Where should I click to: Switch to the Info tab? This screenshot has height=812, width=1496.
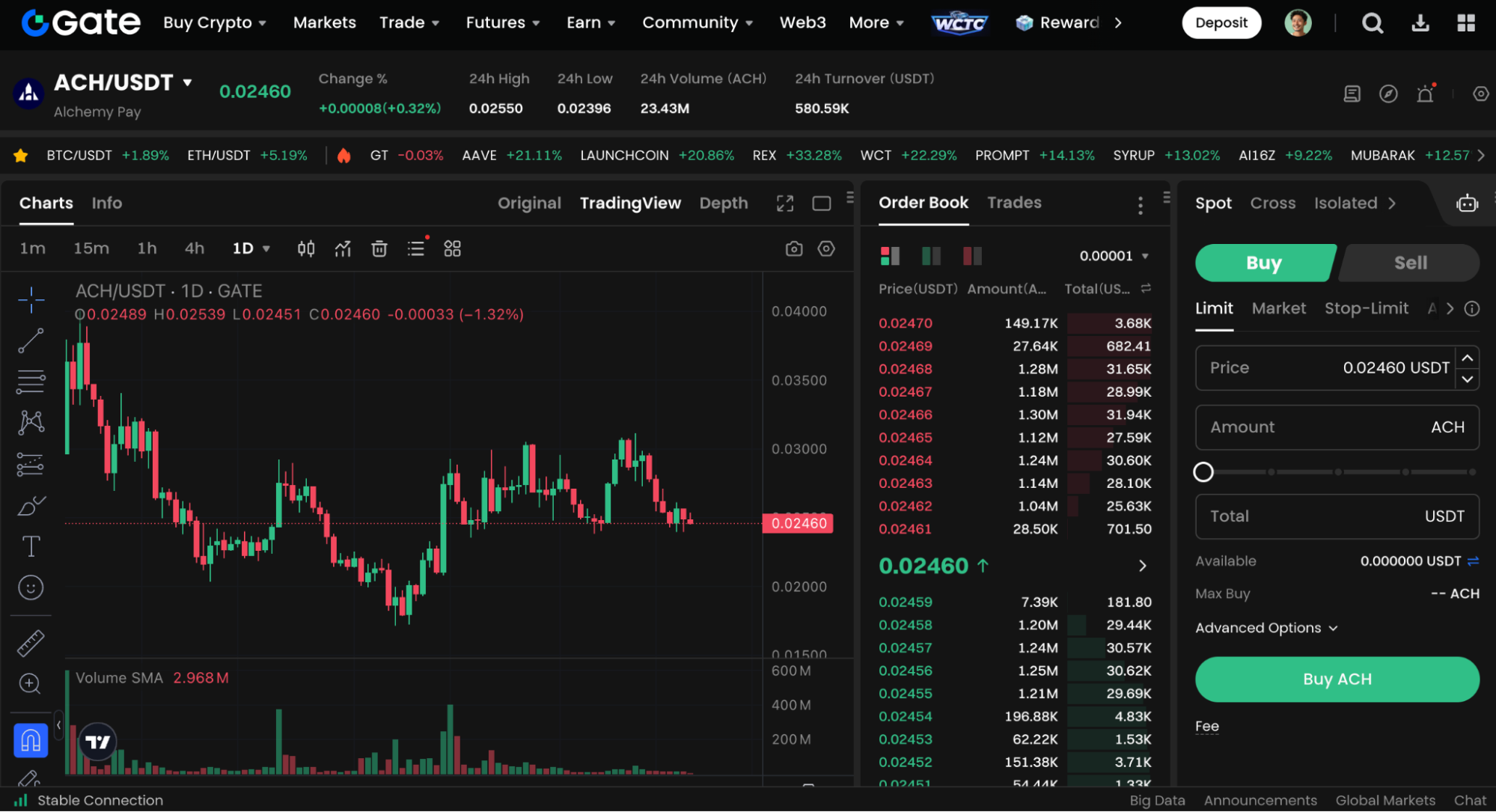click(107, 204)
